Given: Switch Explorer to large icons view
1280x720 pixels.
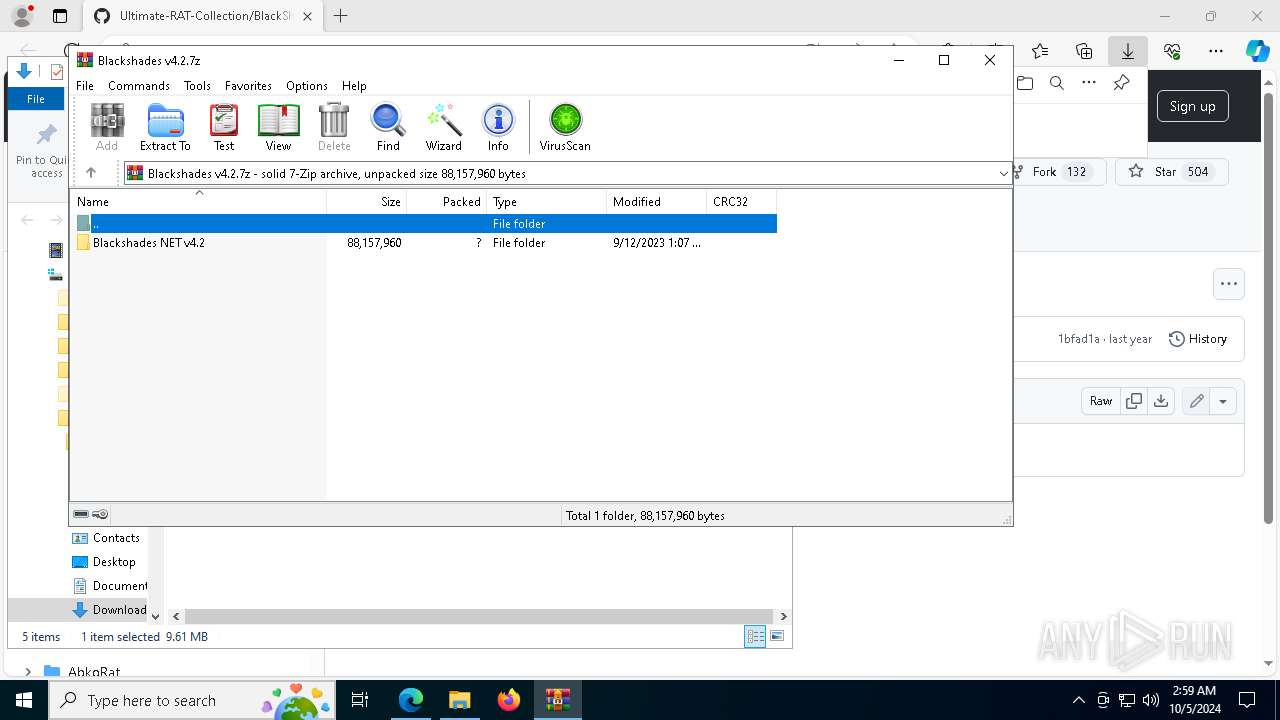Looking at the screenshot, I should (777, 636).
